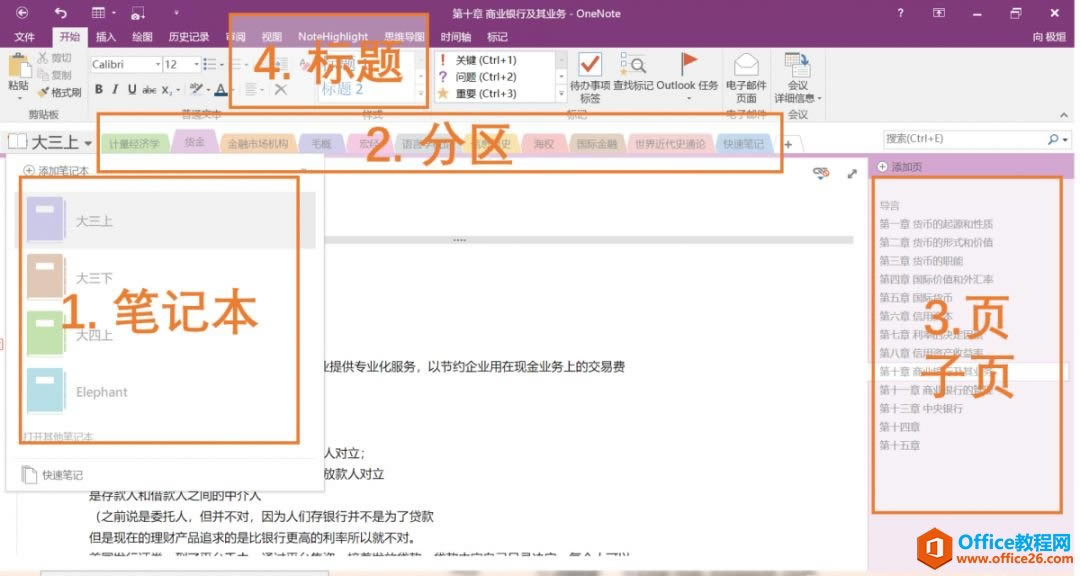This screenshot has width=1080, height=576.
Task: Click account name 向 极组
Action: pos(1049,37)
